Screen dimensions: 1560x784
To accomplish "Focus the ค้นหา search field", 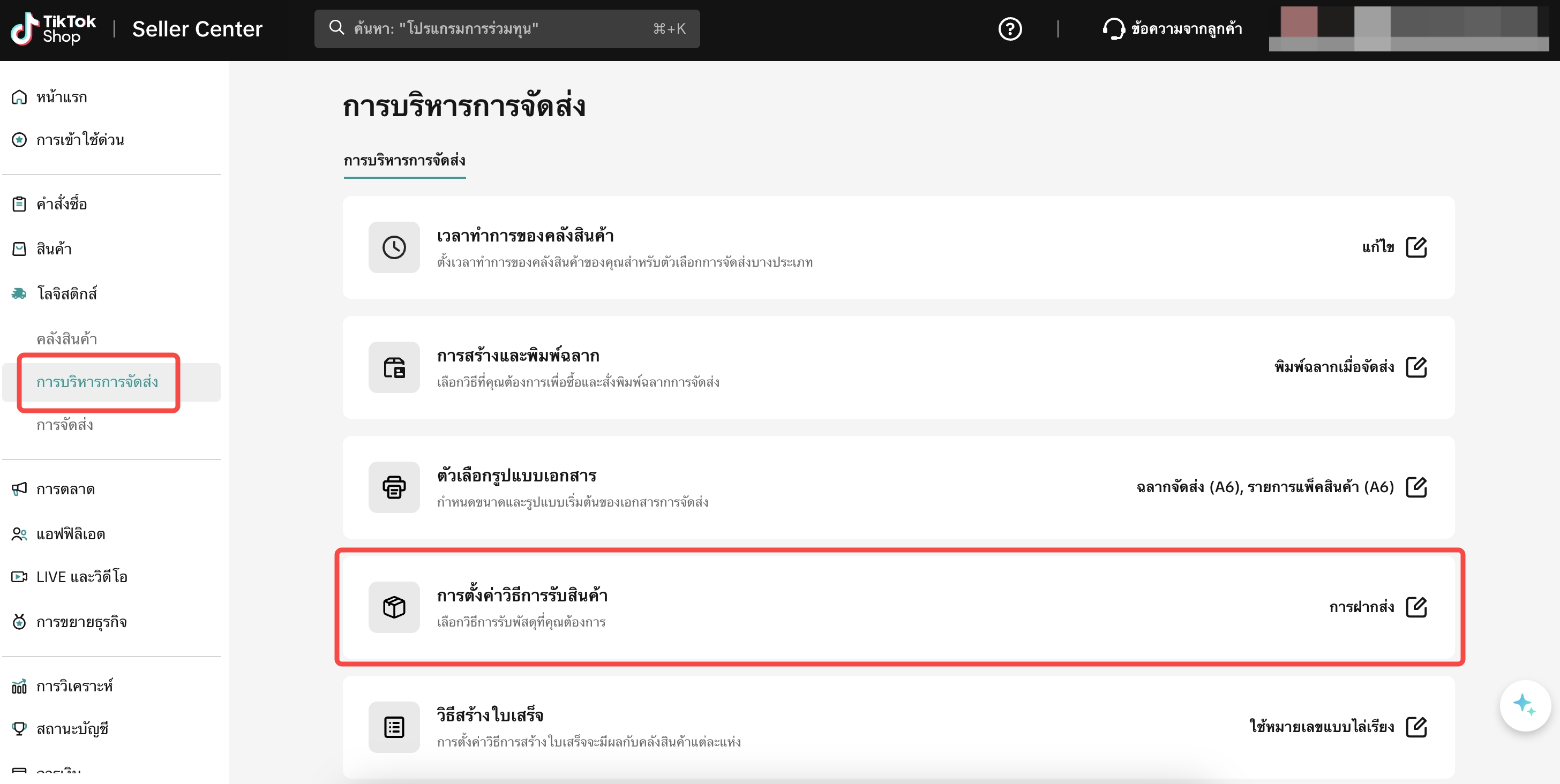I will (x=507, y=28).
